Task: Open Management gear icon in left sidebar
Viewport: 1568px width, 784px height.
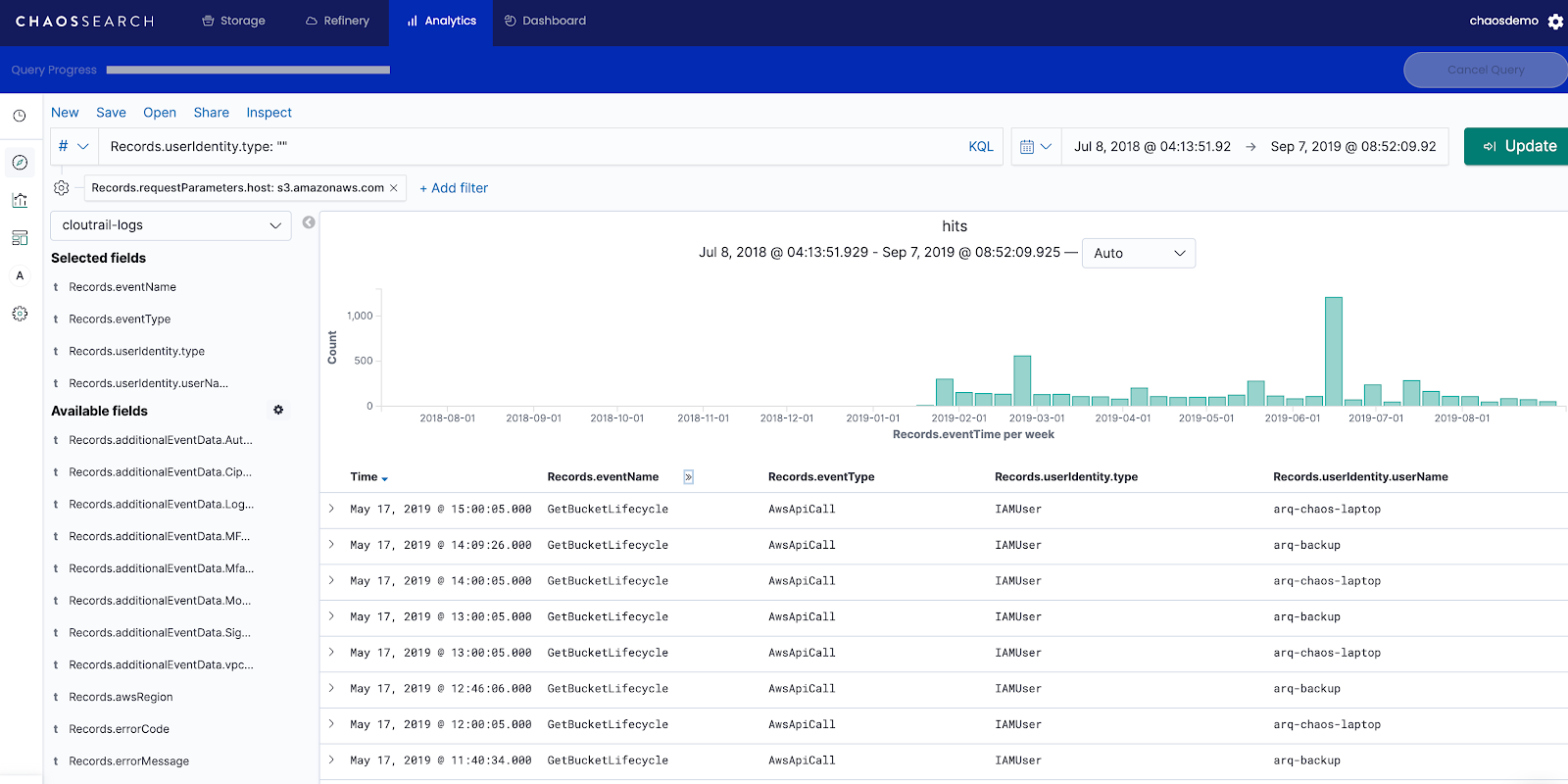Action: coord(20,314)
